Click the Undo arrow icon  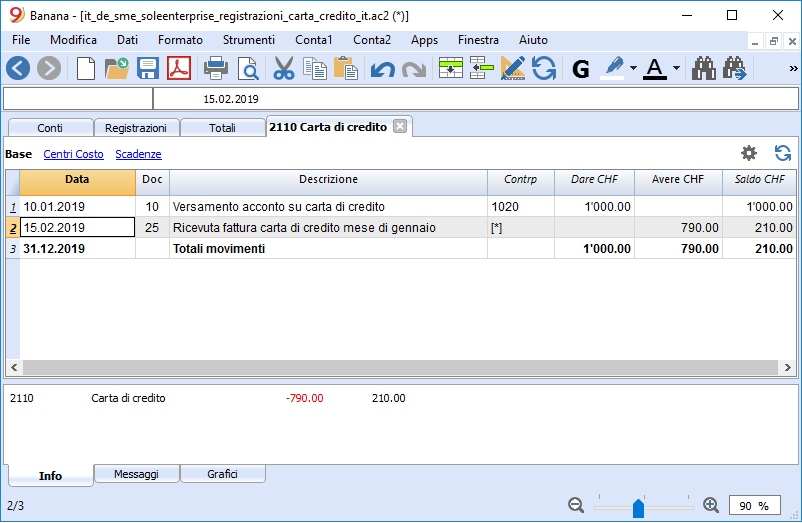pyautogui.click(x=382, y=68)
